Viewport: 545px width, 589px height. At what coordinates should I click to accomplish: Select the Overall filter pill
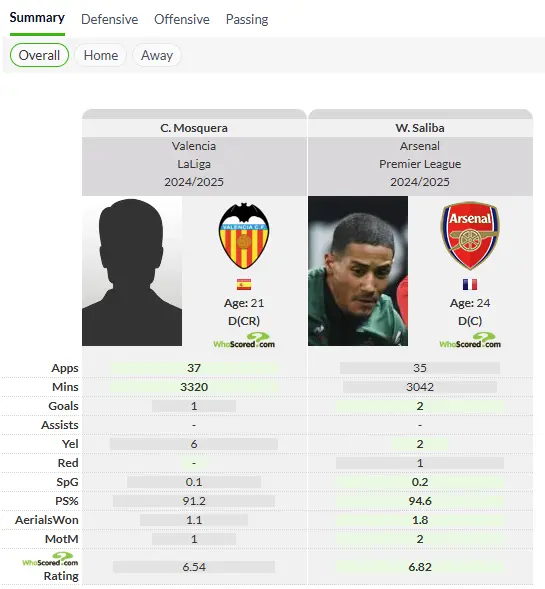coord(39,55)
